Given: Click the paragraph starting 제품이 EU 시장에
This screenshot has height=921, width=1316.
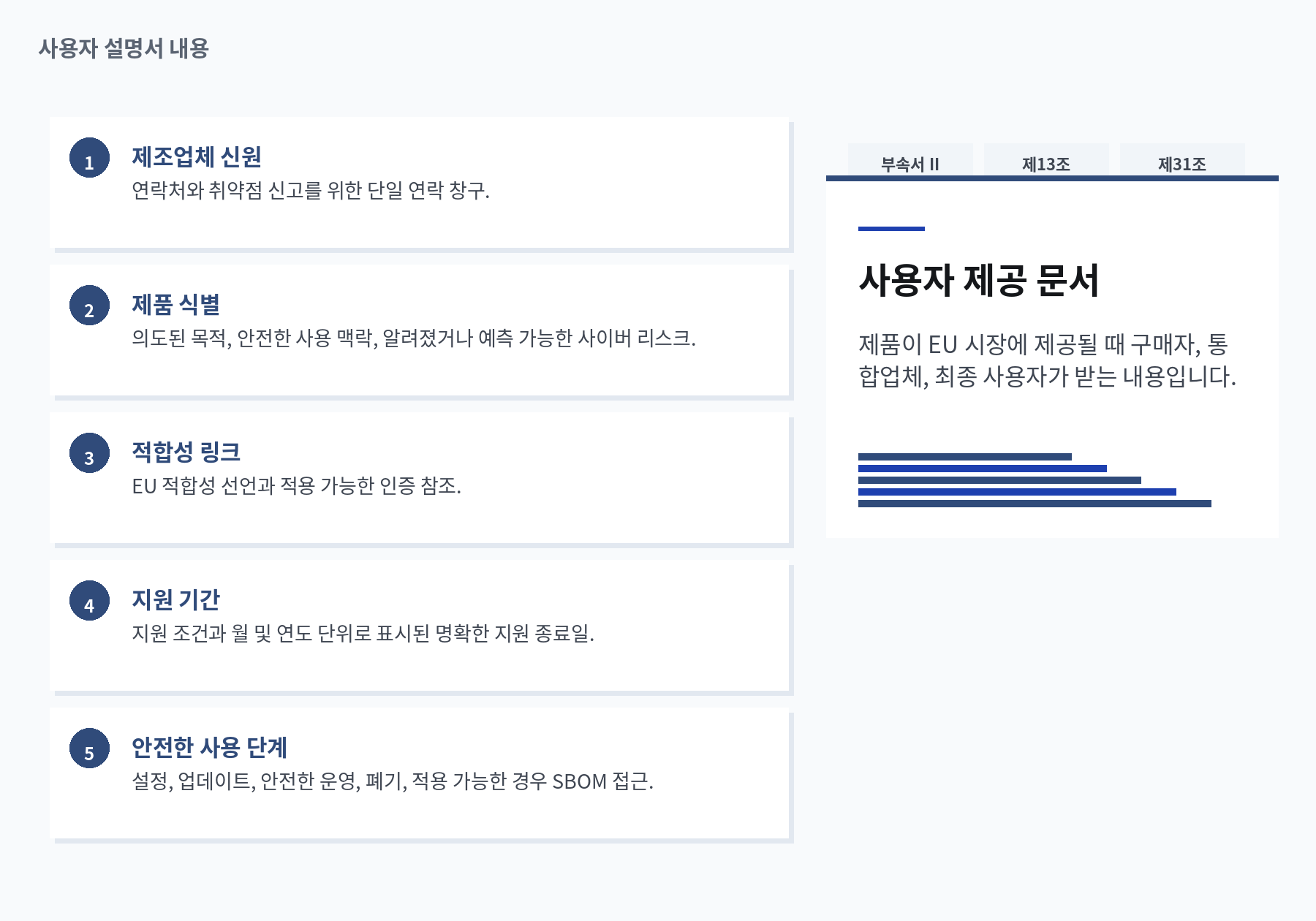Looking at the screenshot, I should 1047,360.
